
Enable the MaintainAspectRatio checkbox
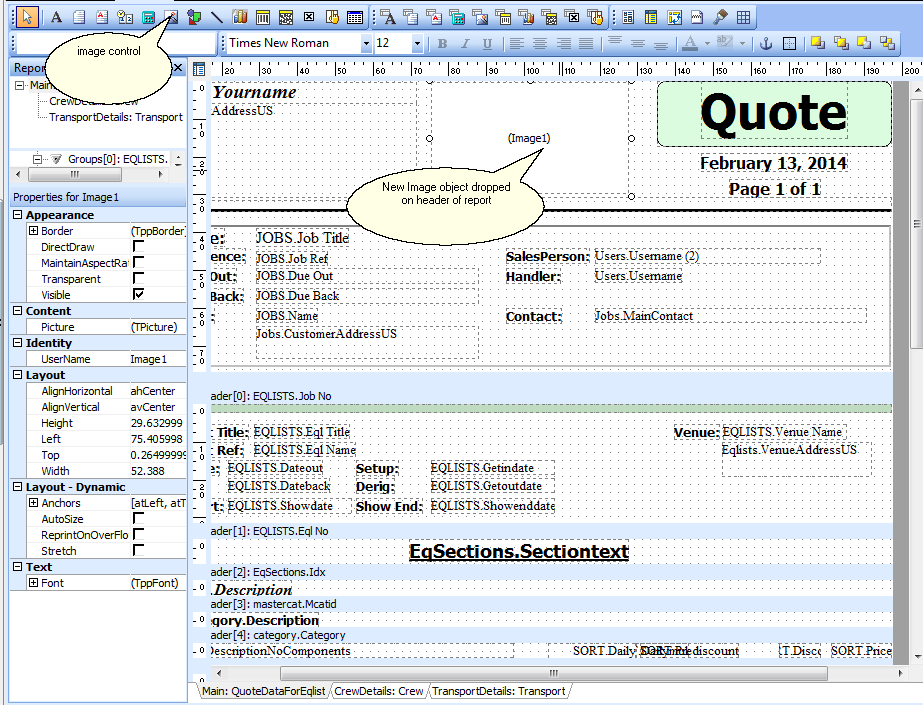(x=138, y=263)
